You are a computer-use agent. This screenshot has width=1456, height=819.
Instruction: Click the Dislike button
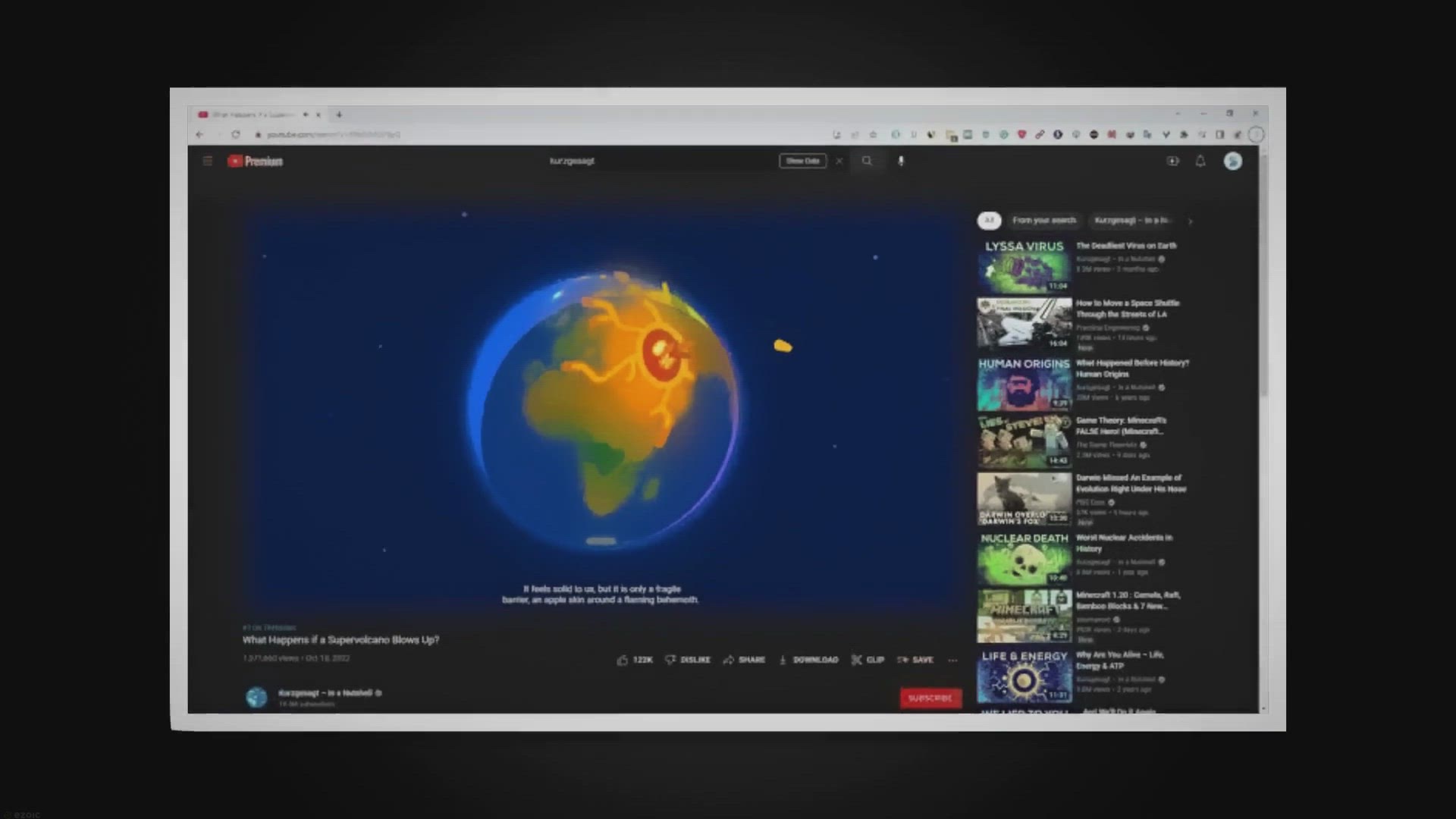click(x=688, y=660)
